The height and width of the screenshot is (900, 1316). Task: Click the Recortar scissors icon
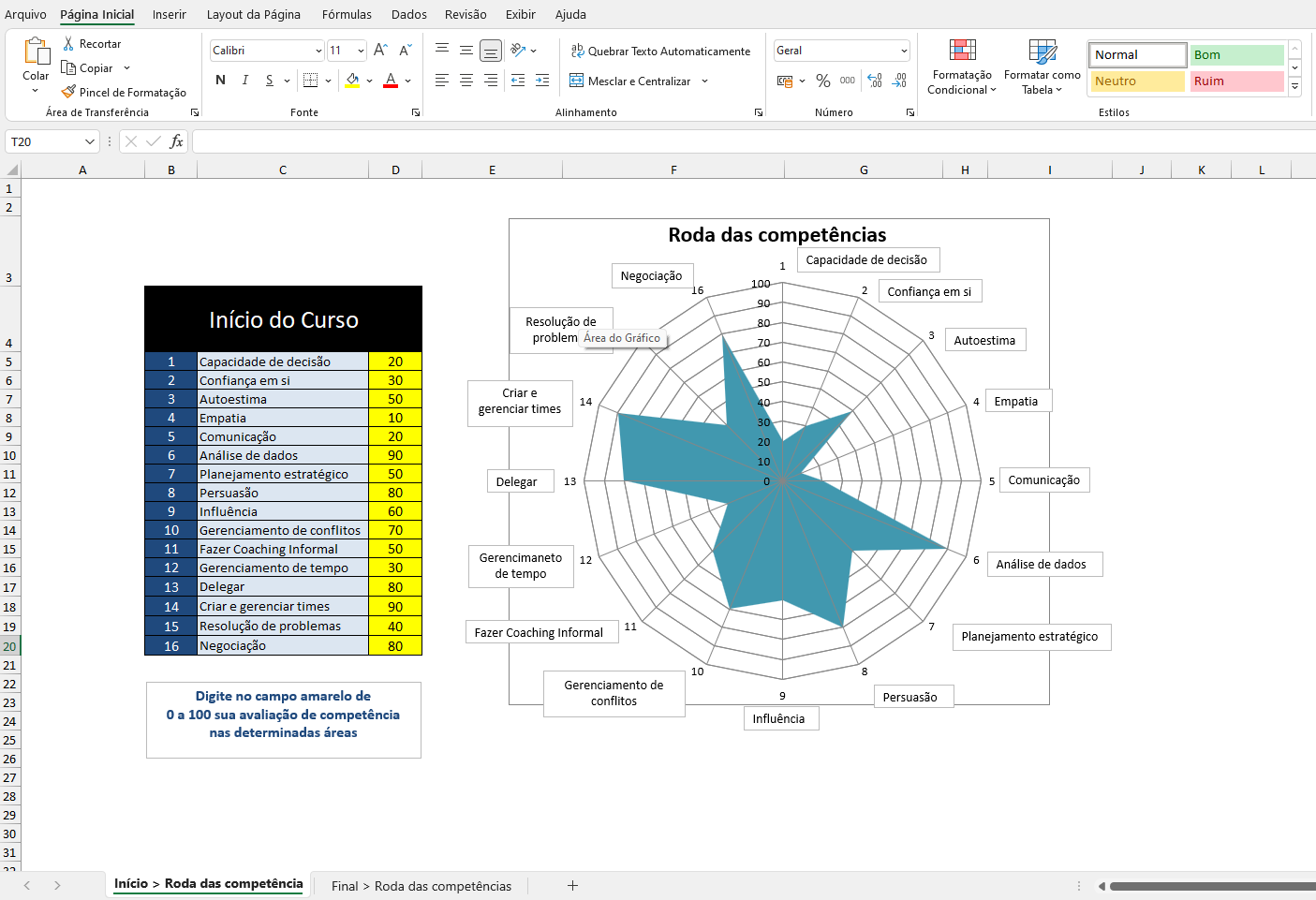[68, 44]
